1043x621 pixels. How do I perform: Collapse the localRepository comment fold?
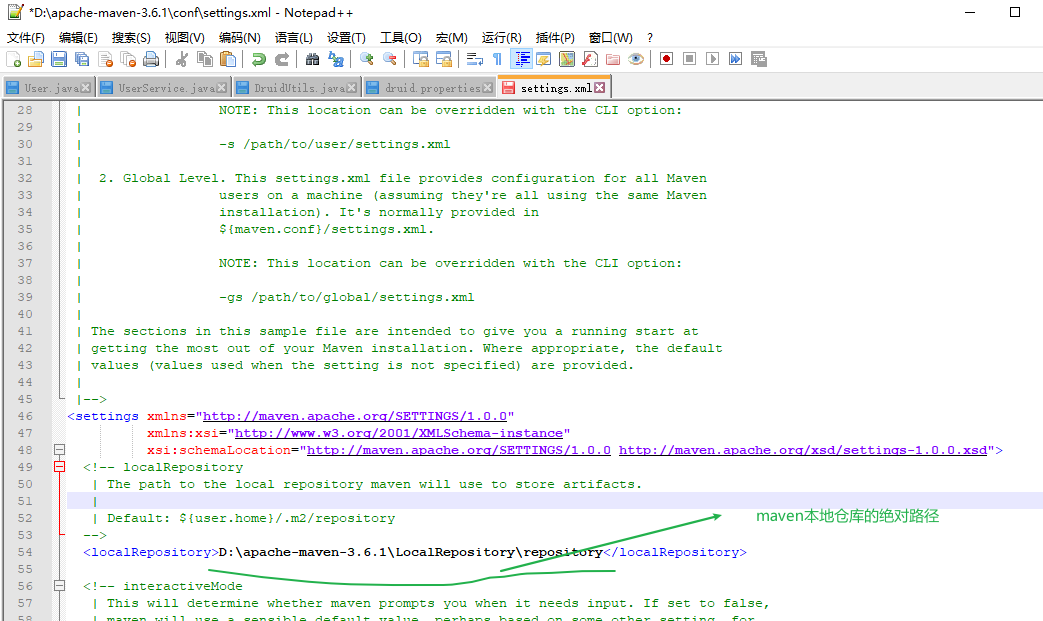tap(59, 467)
